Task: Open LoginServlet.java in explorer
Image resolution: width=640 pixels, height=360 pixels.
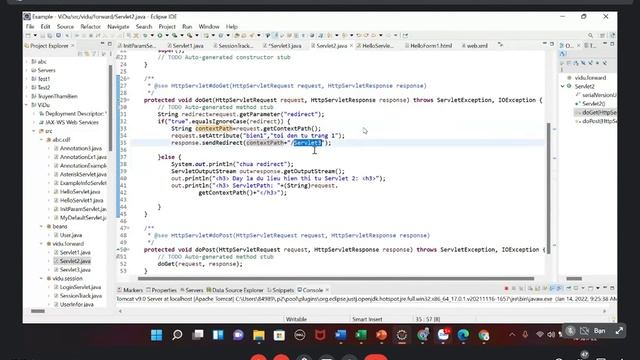Action: point(80,287)
